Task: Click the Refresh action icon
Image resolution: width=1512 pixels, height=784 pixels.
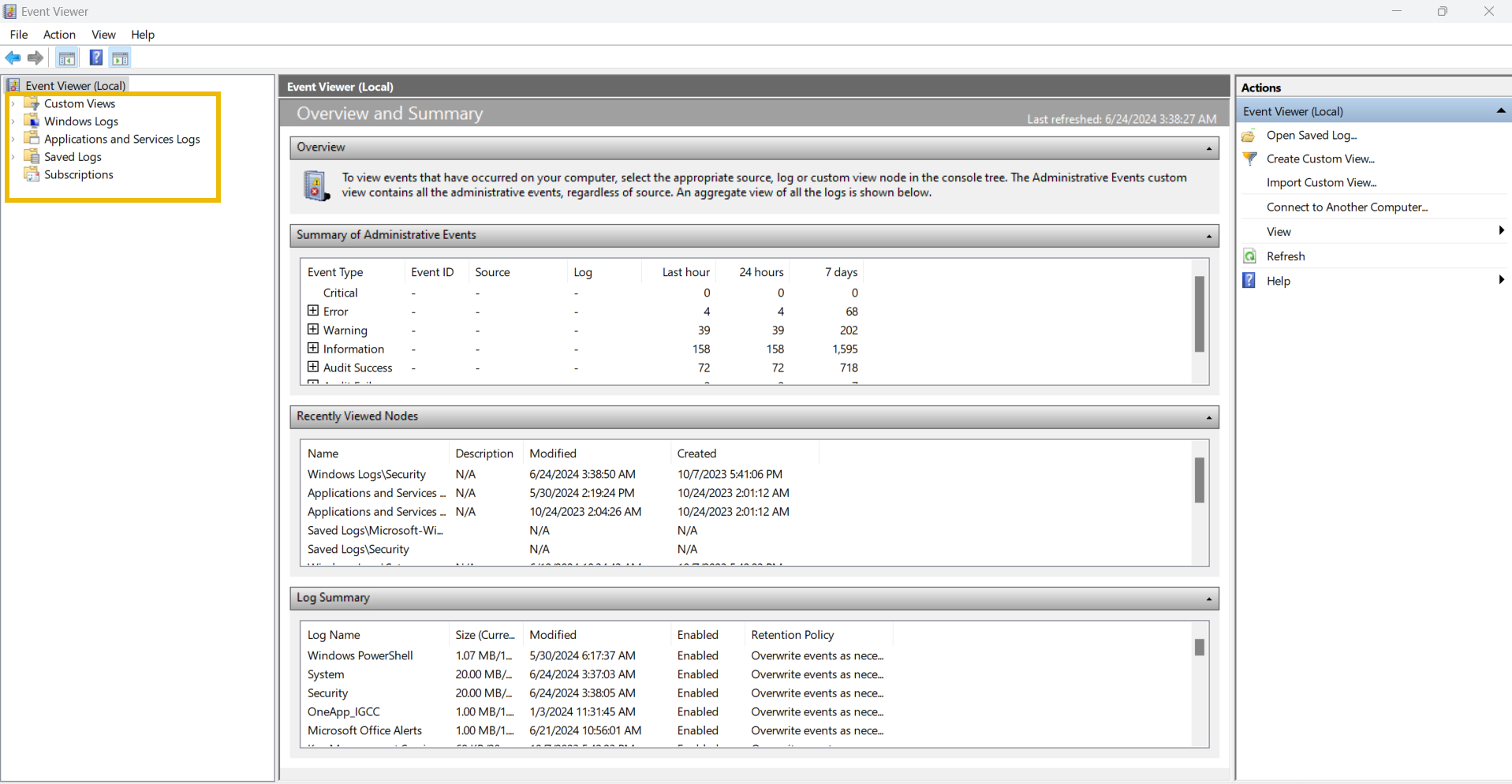Action: [x=1250, y=256]
